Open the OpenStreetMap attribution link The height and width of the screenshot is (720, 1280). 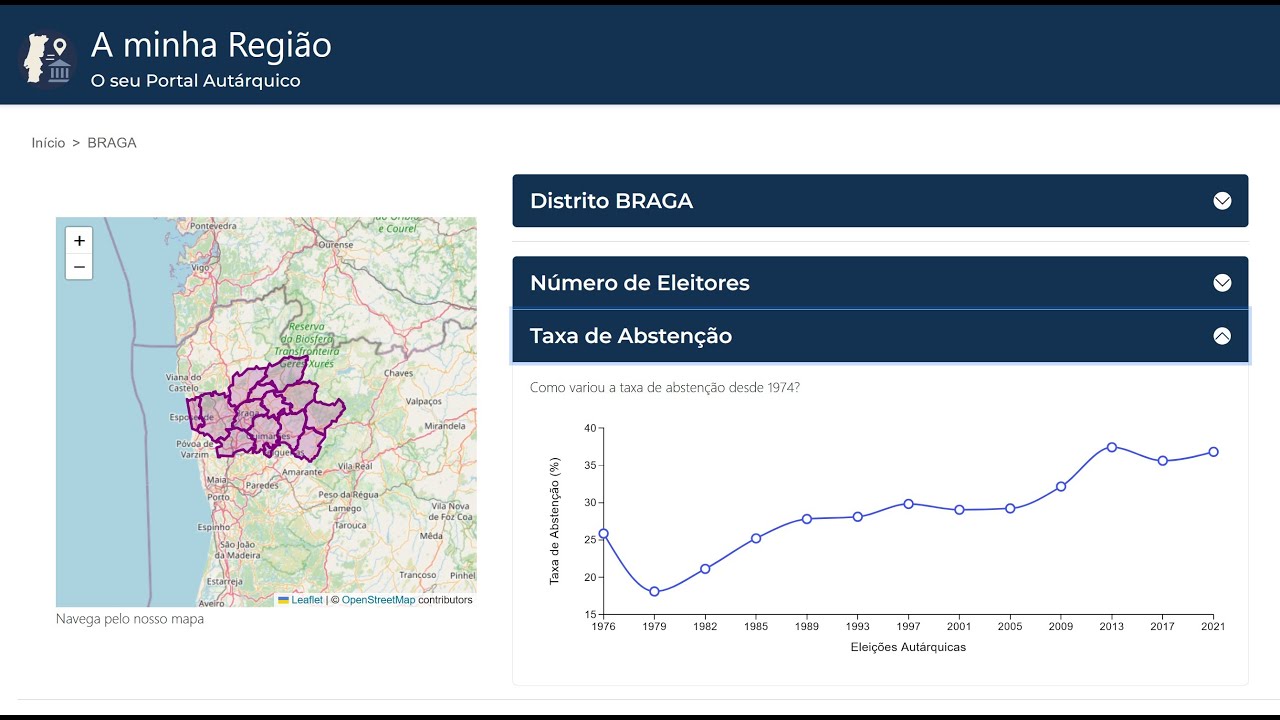[378, 600]
